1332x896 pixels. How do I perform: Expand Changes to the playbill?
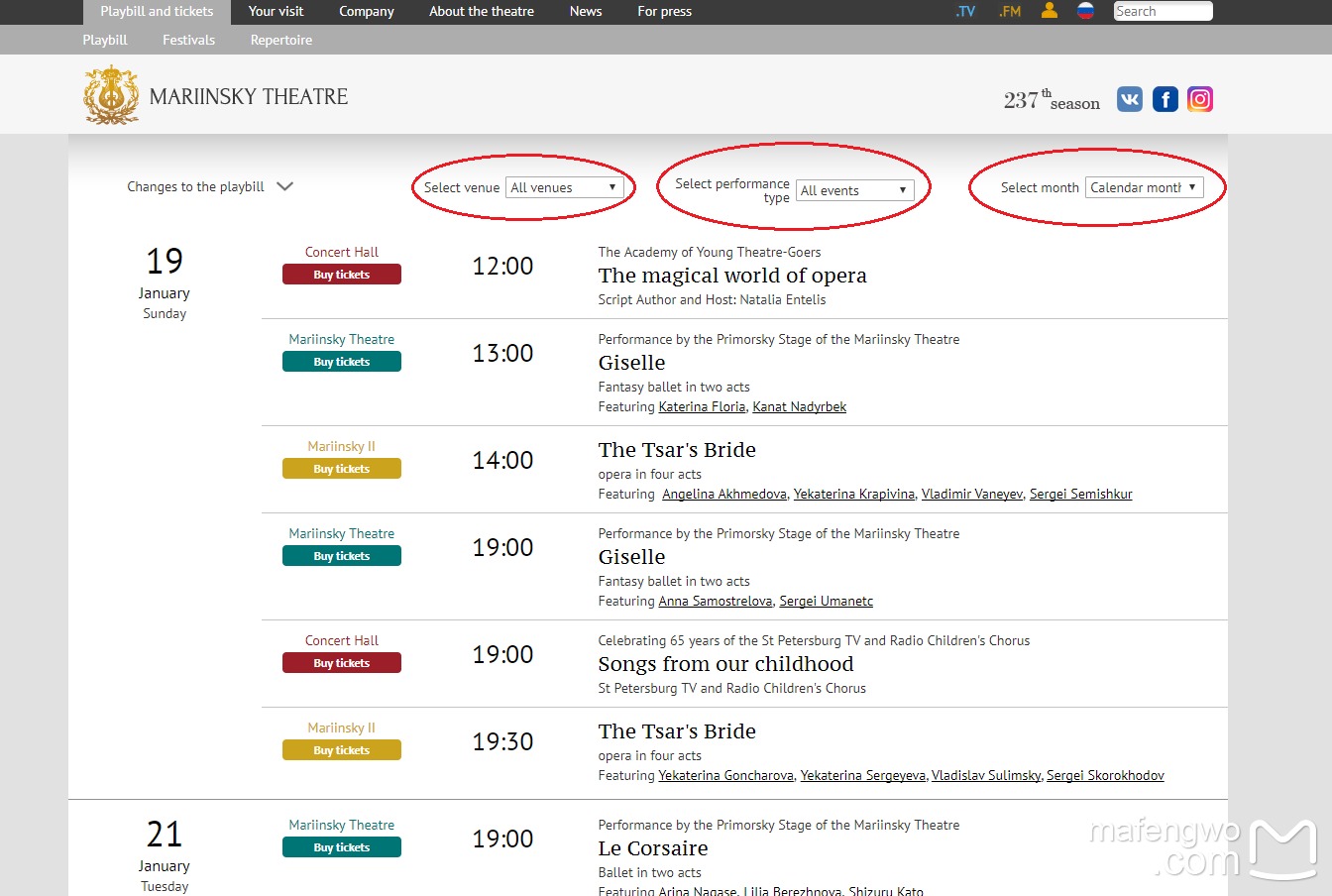click(210, 186)
